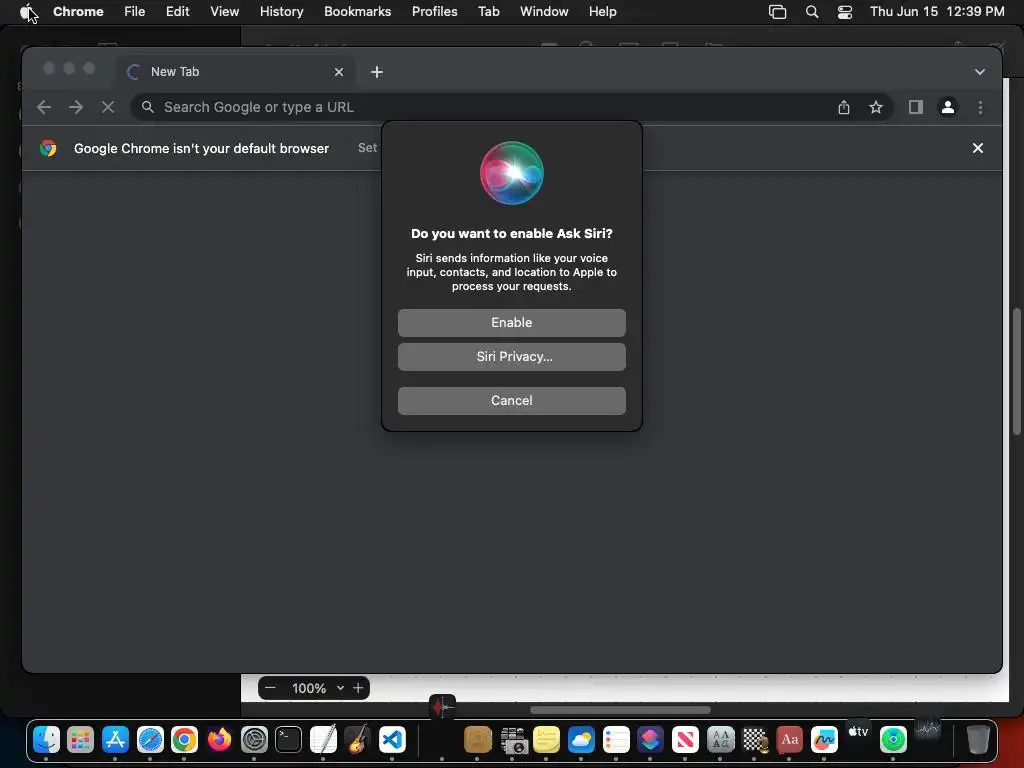Open Visual Studio Code from the Dock
The height and width of the screenshot is (768, 1024).
392,740
